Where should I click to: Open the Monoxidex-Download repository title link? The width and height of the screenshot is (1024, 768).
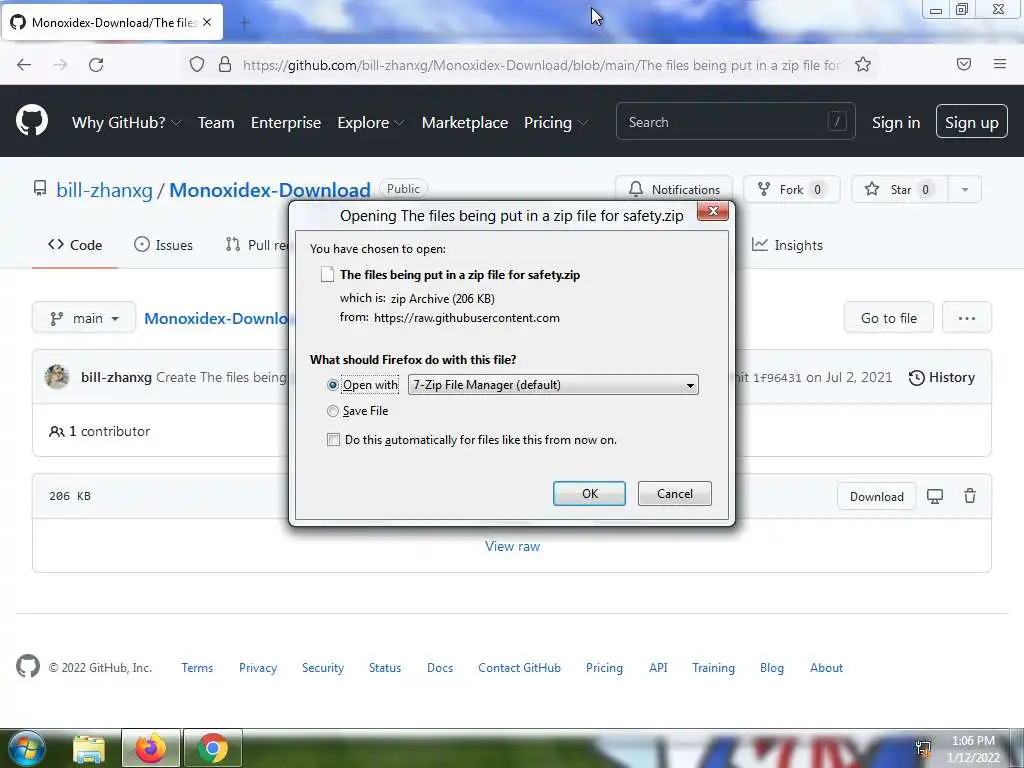coord(270,190)
